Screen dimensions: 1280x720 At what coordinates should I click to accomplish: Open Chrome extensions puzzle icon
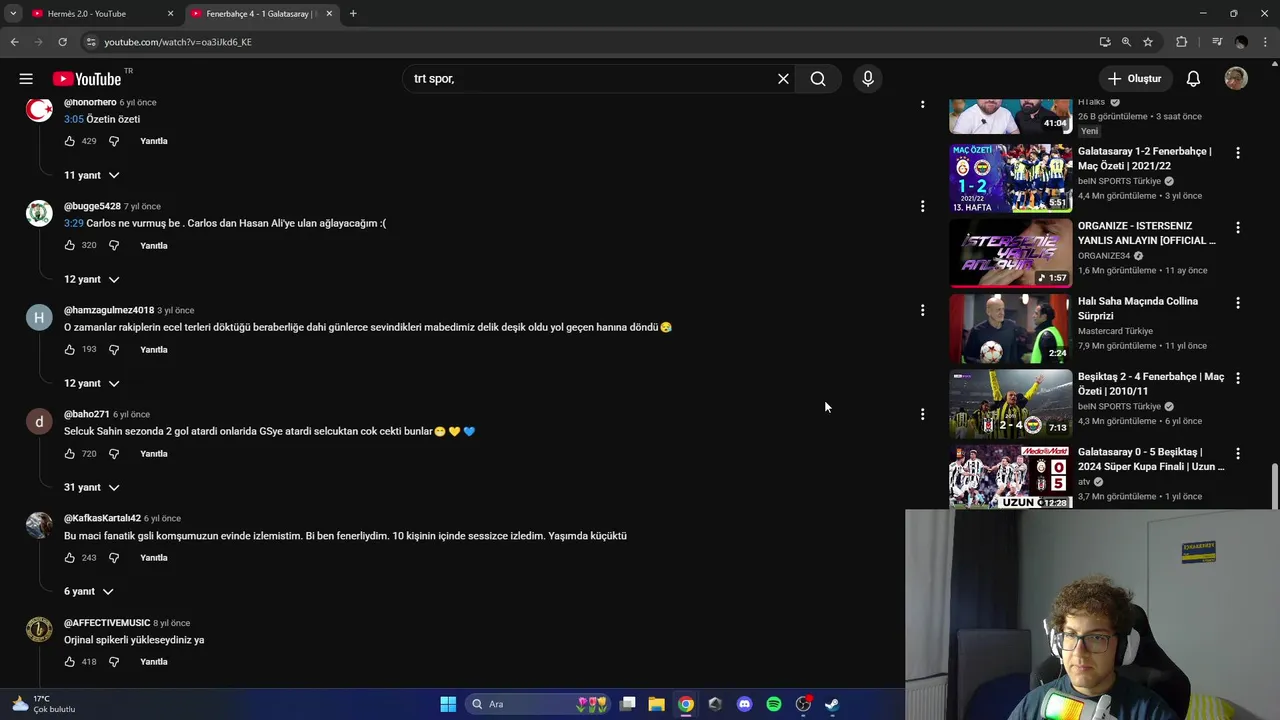1182,42
